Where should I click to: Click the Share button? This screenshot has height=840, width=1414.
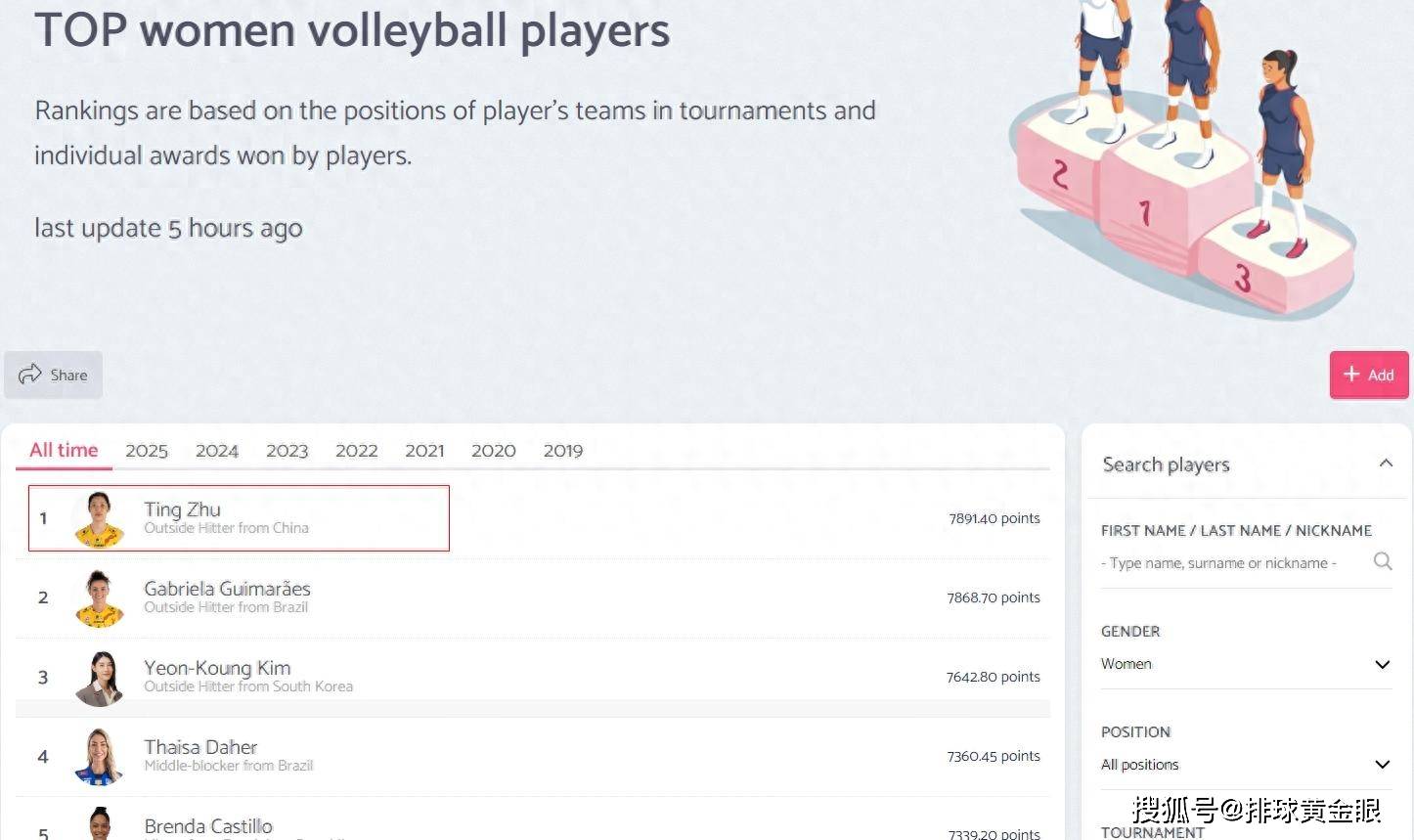pyautogui.click(x=54, y=375)
